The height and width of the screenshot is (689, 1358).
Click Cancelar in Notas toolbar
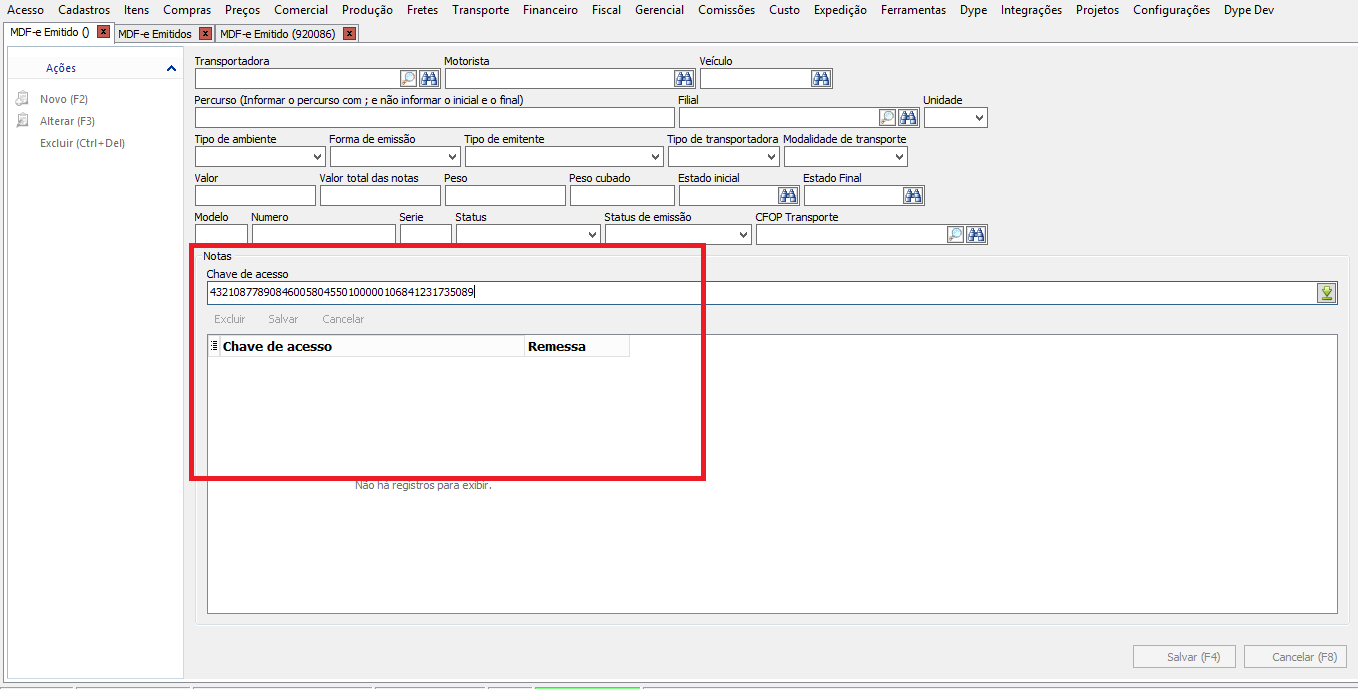(x=343, y=319)
